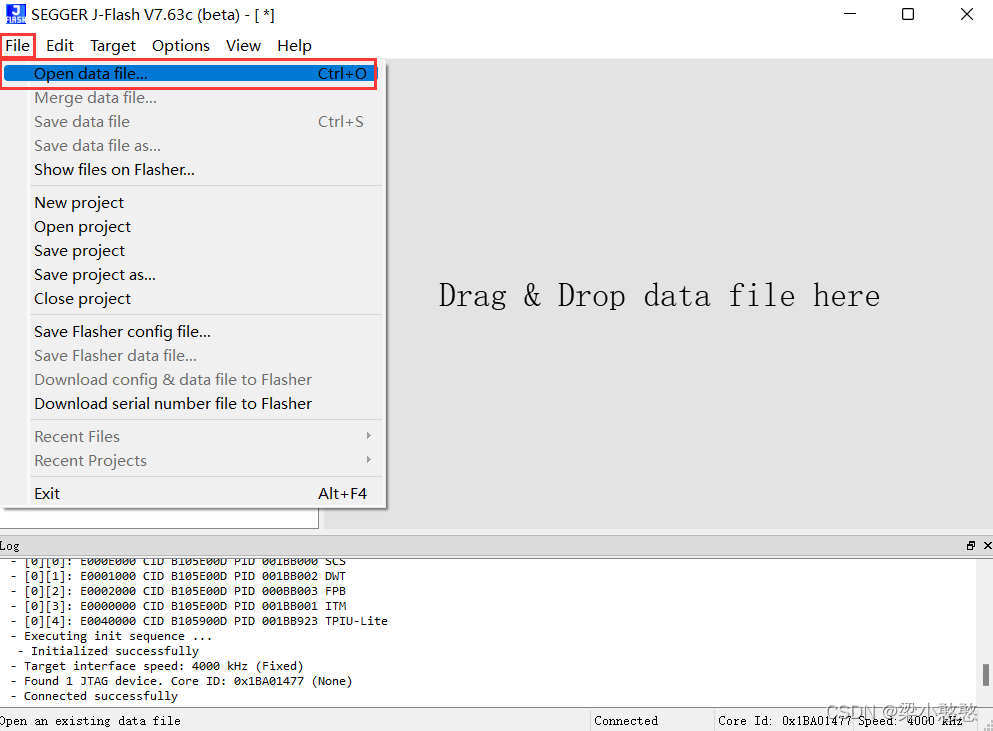
Task: Choose Show files on Flasher...
Action: pyautogui.click(x=193, y=170)
